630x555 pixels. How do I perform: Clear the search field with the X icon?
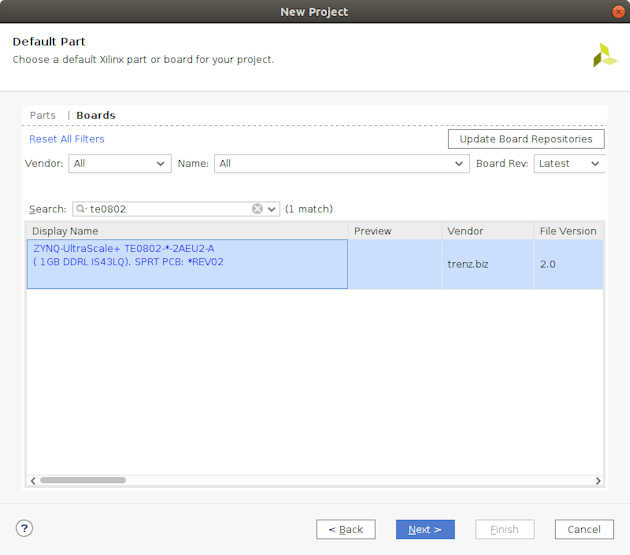coord(257,209)
